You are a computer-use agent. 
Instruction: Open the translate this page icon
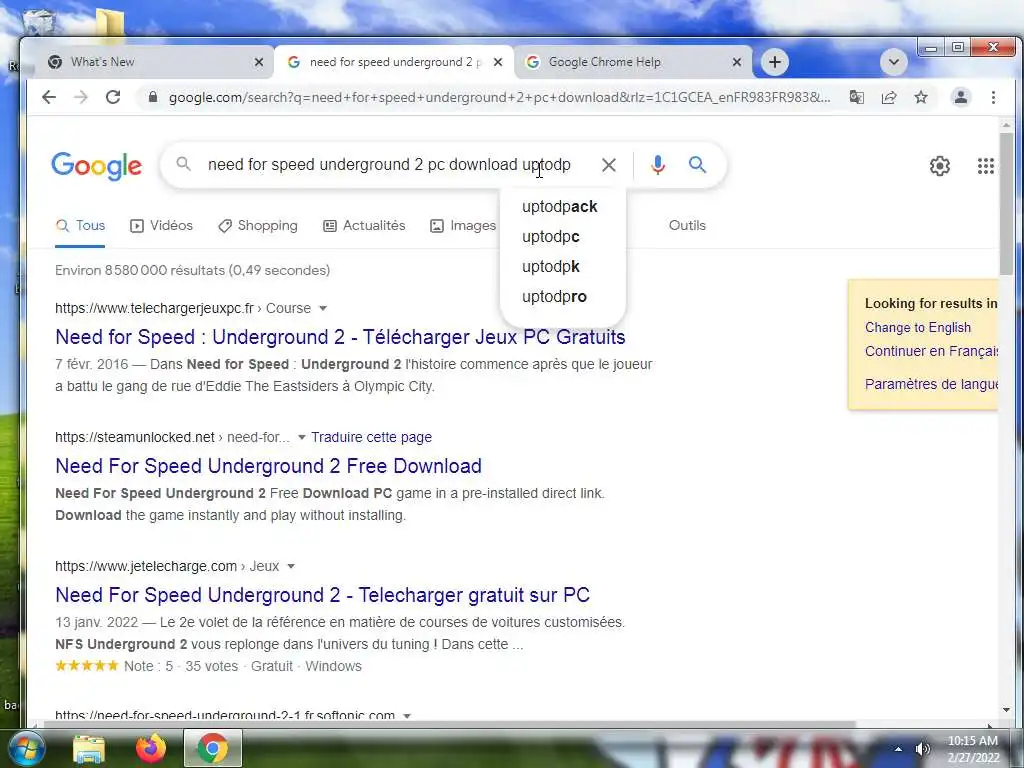point(856,97)
